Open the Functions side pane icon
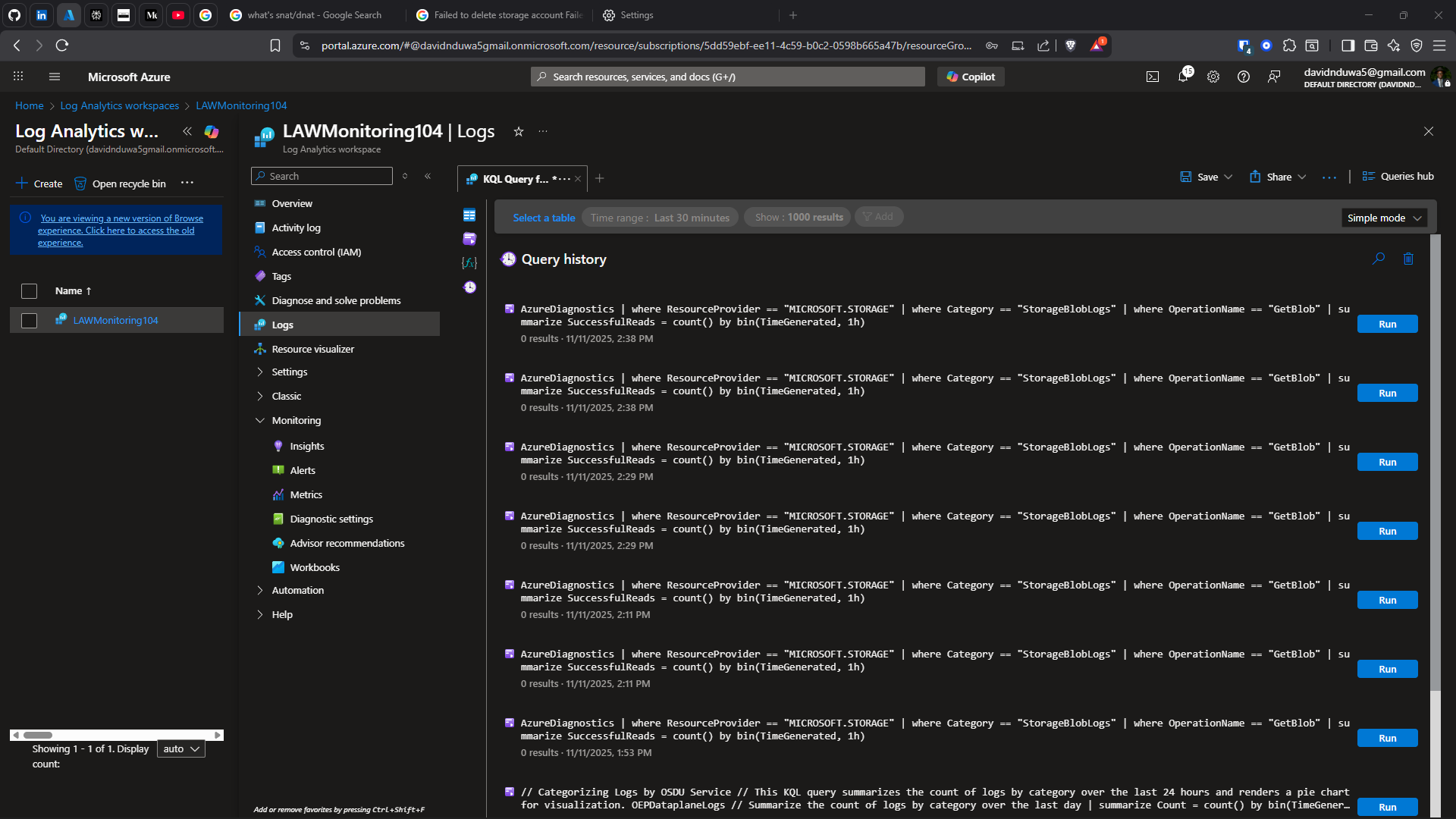1456x819 pixels. pyautogui.click(x=469, y=262)
